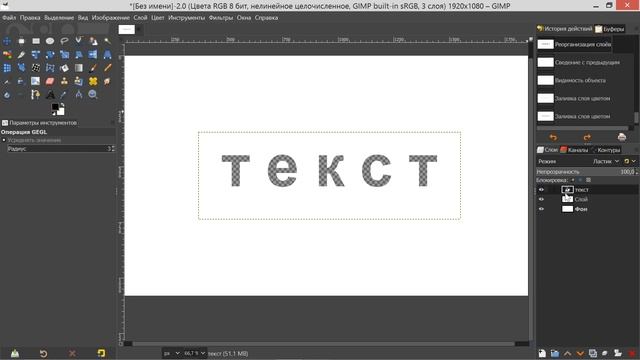Screen dimensions: 640x360
Task: Click the Непрозрачность opacity slider
Action: tap(587, 172)
